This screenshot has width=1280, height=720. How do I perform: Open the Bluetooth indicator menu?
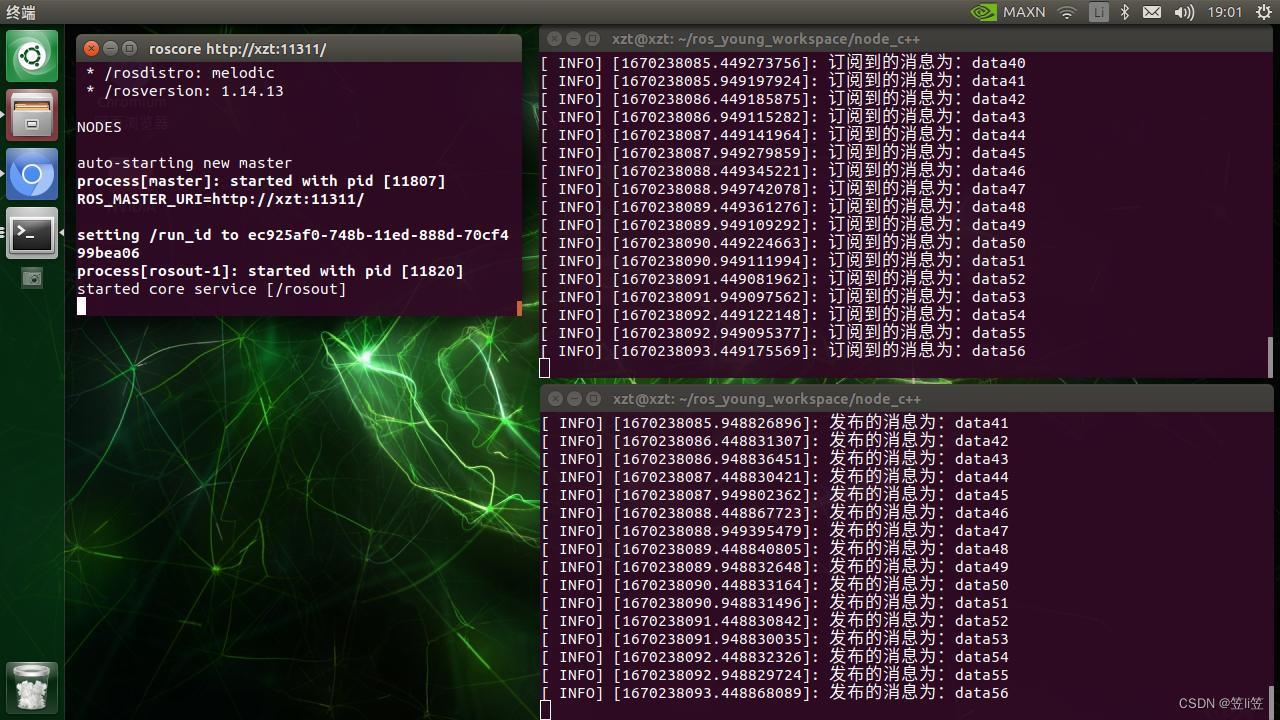point(1124,12)
